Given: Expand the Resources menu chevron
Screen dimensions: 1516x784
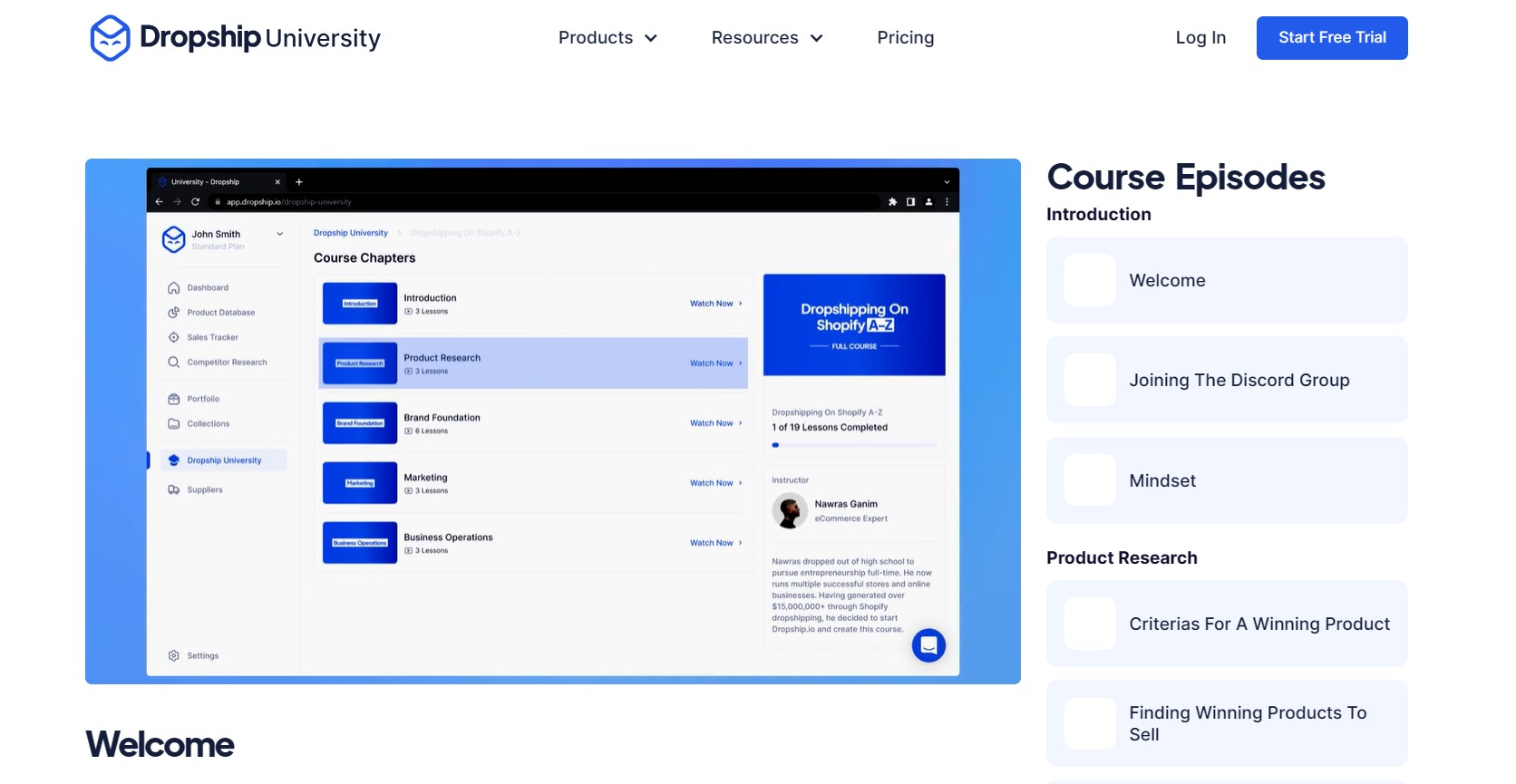Looking at the screenshot, I should [x=817, y=38].
